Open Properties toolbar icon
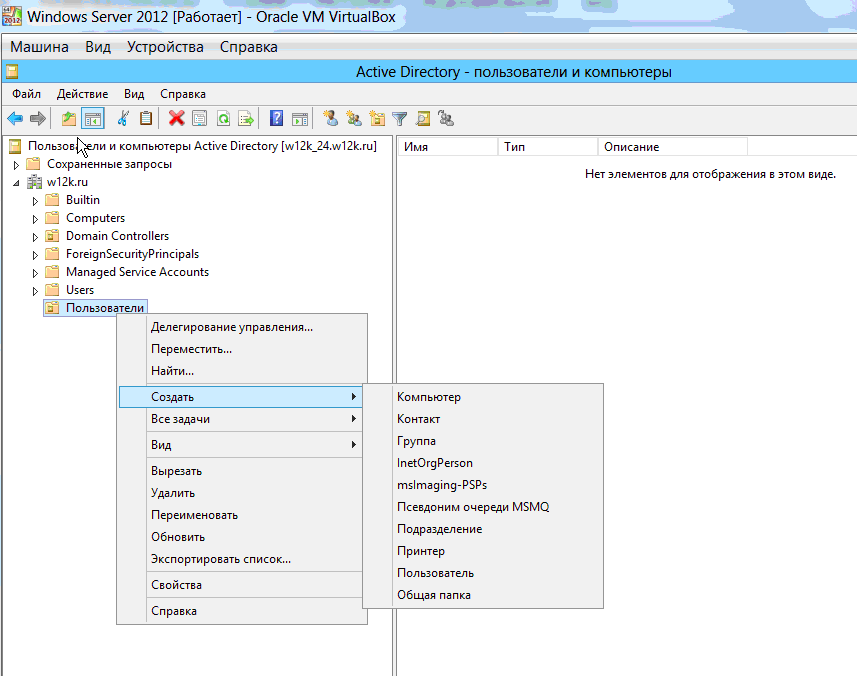 pos(199,118)
